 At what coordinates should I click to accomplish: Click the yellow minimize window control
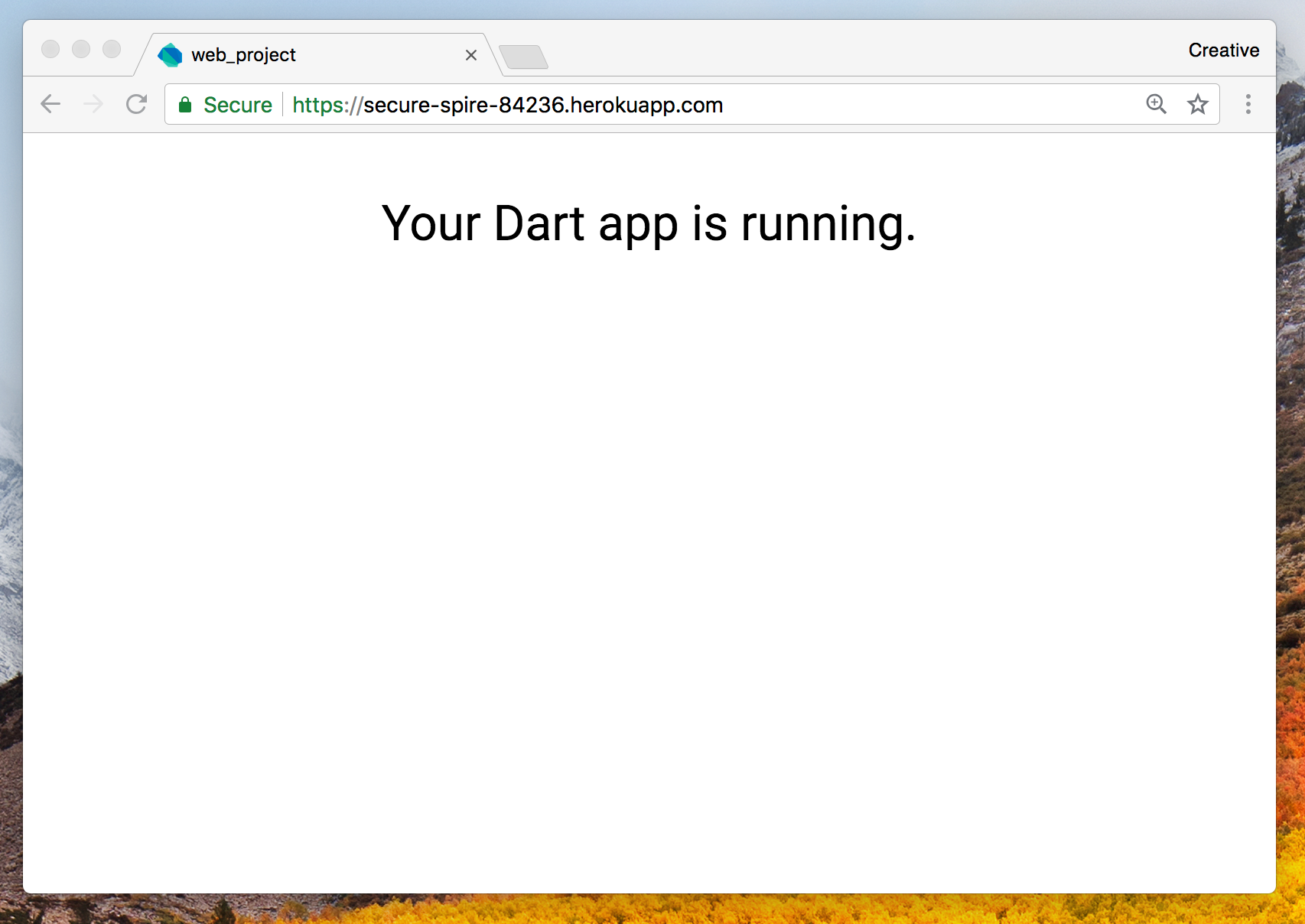80,49
